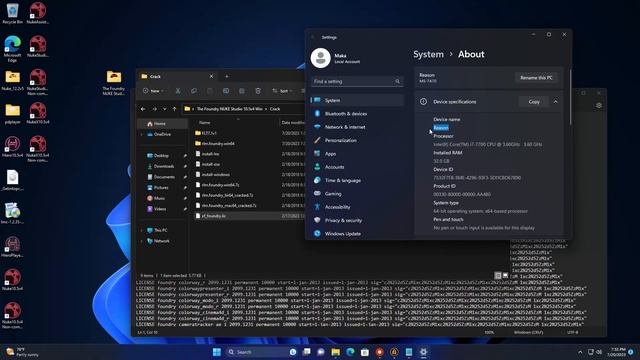Screen dimensions: 640x360
Task: Open Windows Update settings
Action: coord(357,233)
